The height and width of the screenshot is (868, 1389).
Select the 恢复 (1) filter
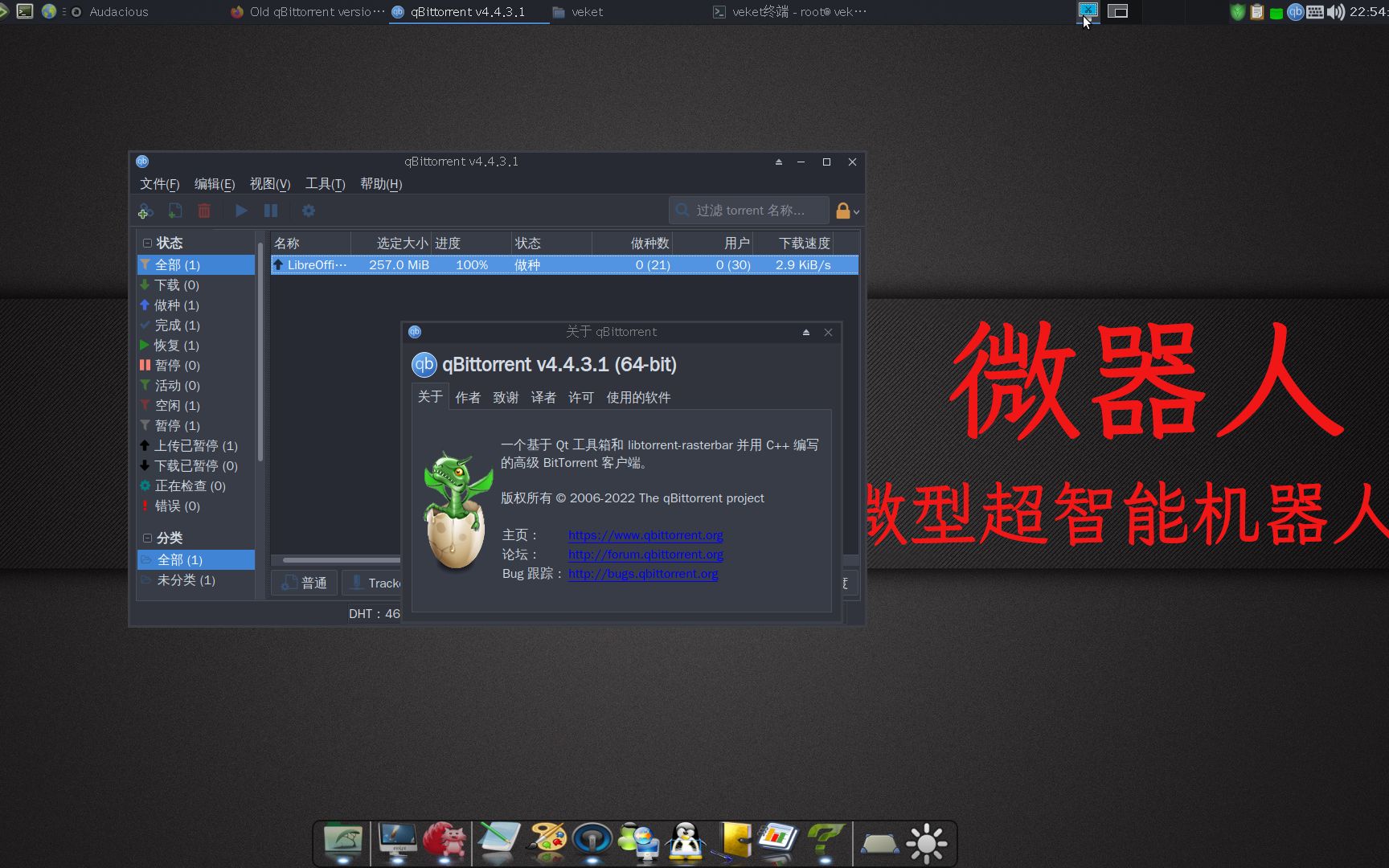click(x=196, y=345)
